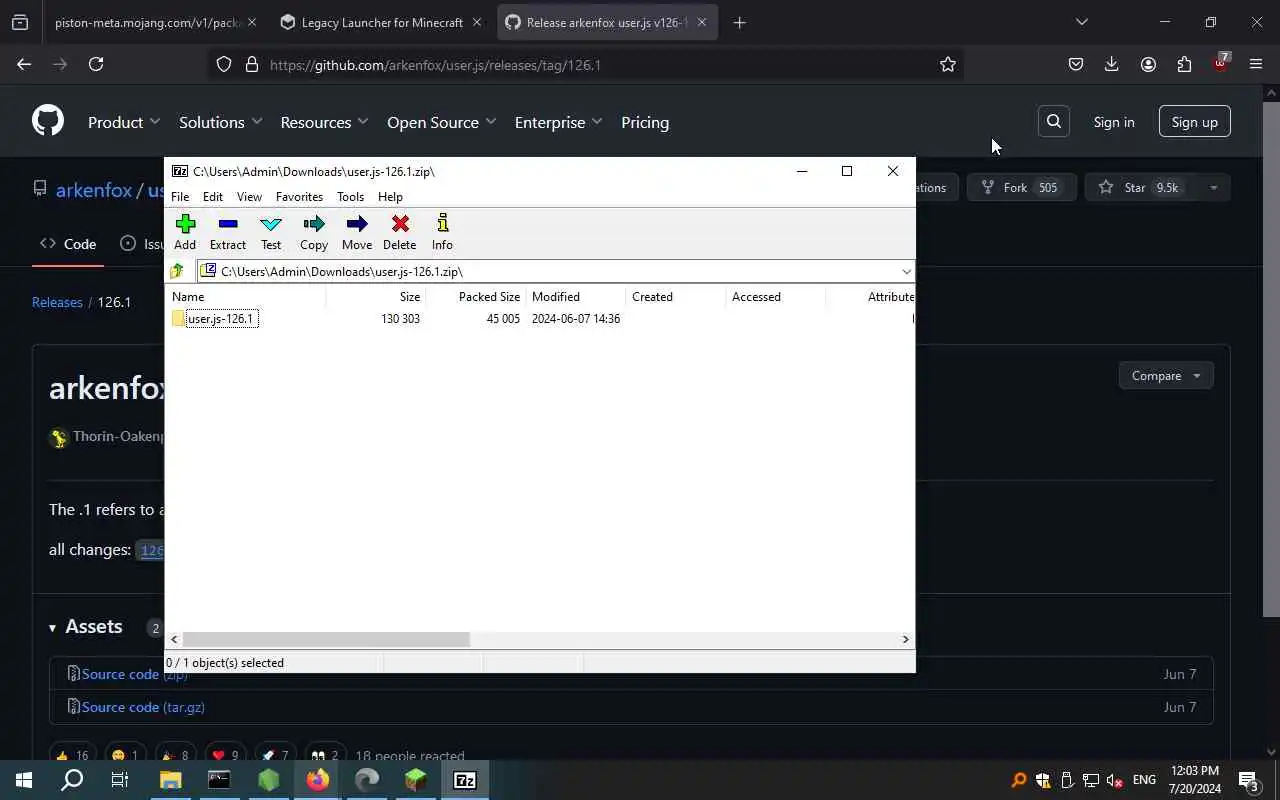Click the Firefox account icon

[1148, 64]
